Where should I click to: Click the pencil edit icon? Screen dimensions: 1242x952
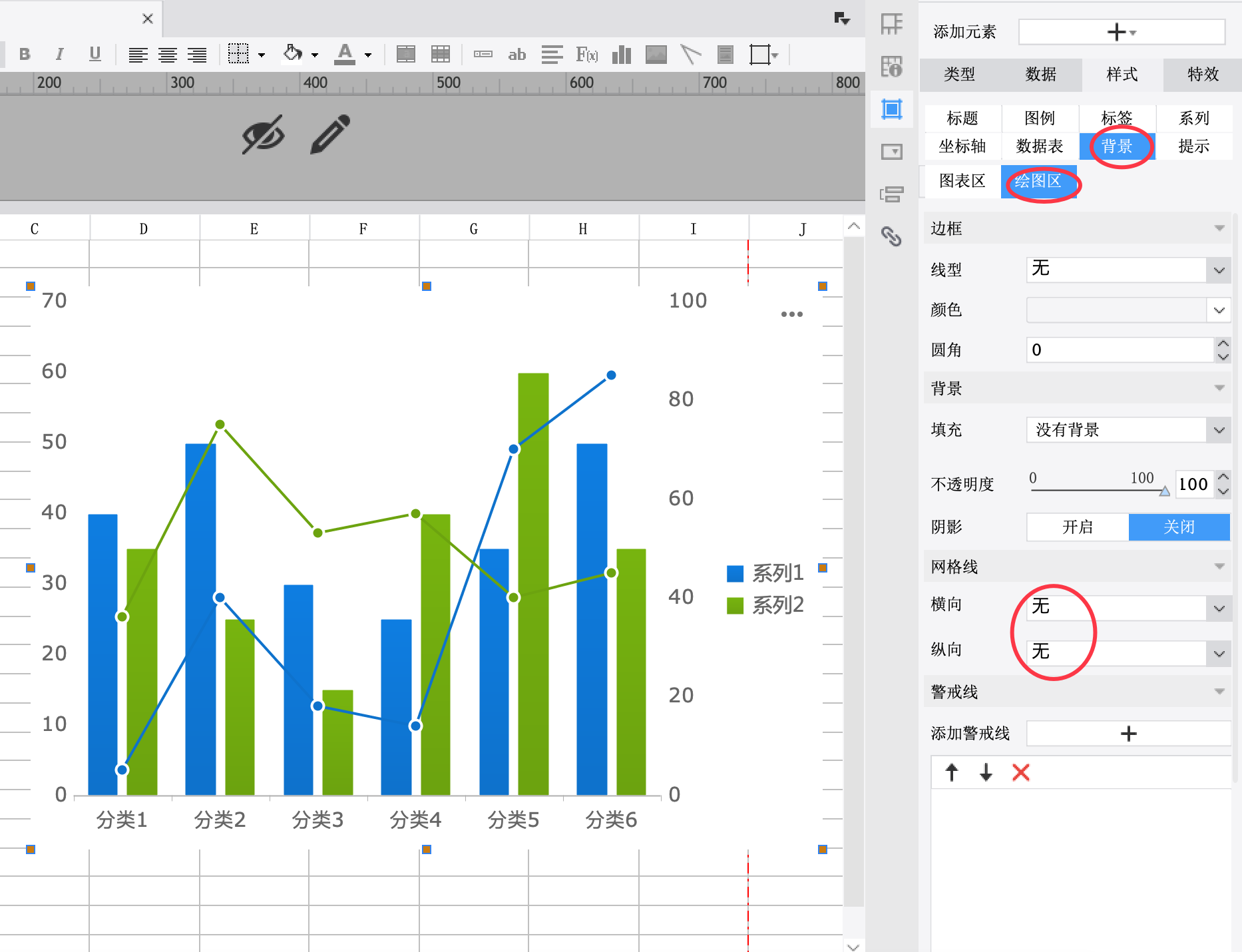[330, 134]
